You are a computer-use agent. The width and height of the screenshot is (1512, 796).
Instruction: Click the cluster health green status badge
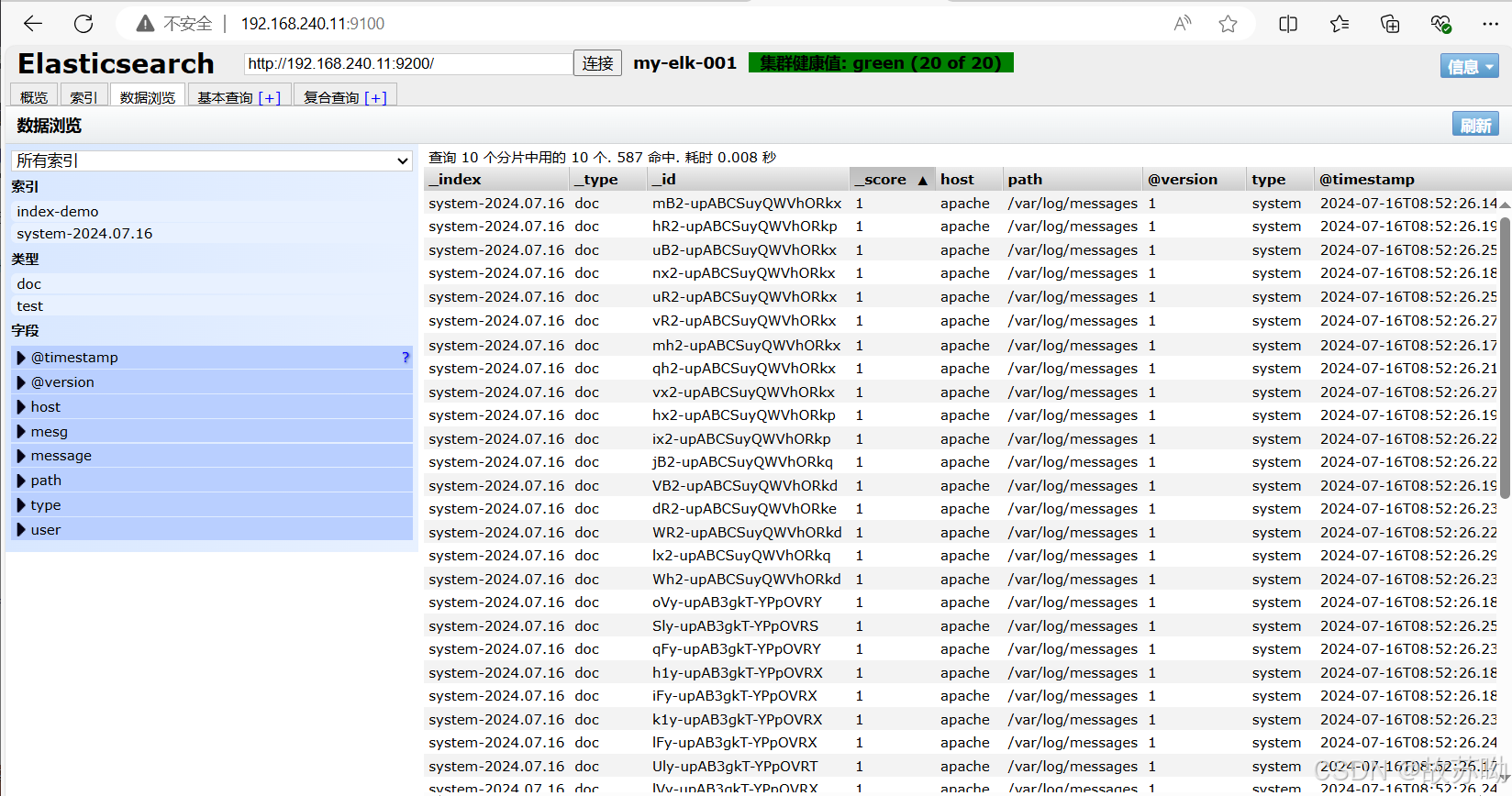[881, 63]
